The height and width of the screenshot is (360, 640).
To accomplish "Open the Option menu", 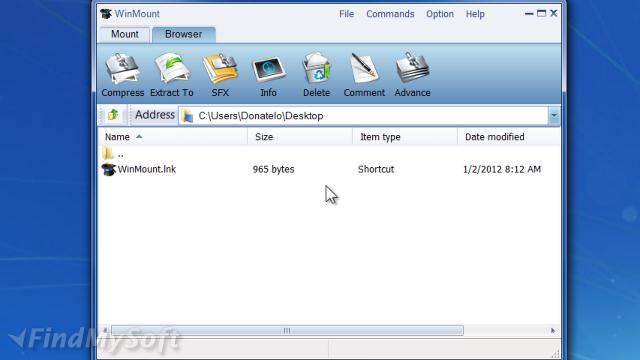I will point(440,14).
